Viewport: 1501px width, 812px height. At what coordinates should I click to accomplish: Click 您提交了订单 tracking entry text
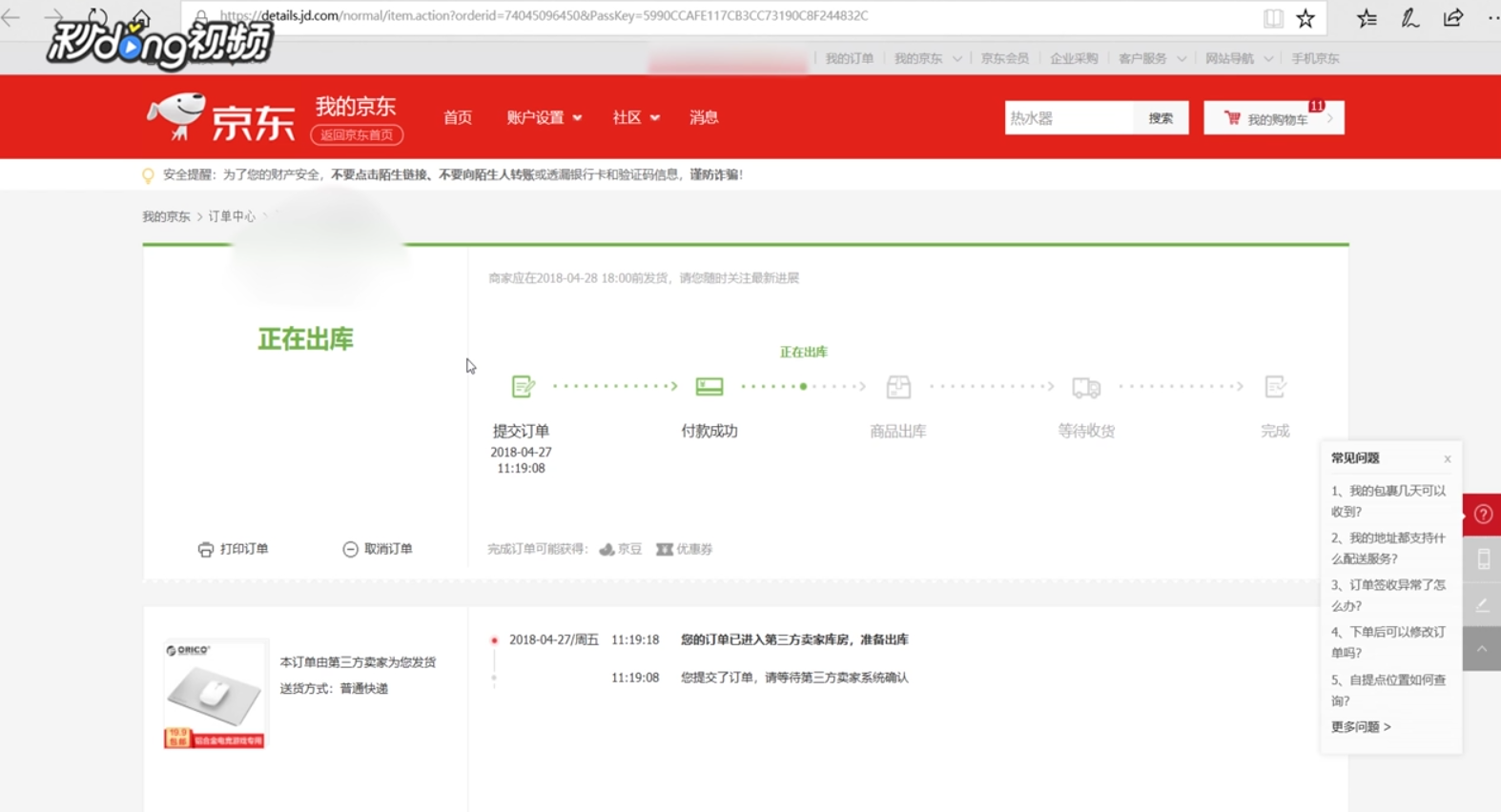(x=794, y=678)
